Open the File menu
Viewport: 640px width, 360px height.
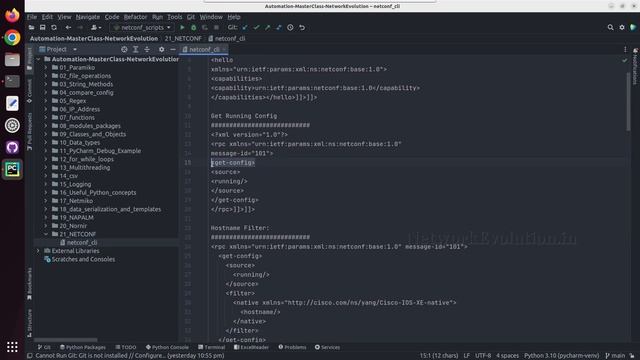point(32,17)
